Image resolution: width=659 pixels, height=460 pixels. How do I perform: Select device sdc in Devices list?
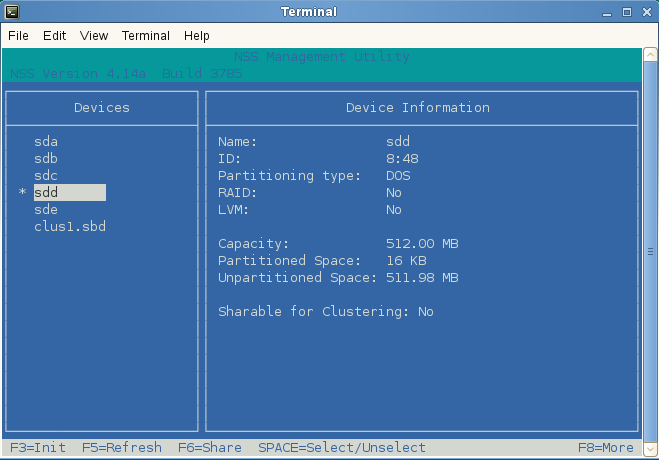pos(46,175)
